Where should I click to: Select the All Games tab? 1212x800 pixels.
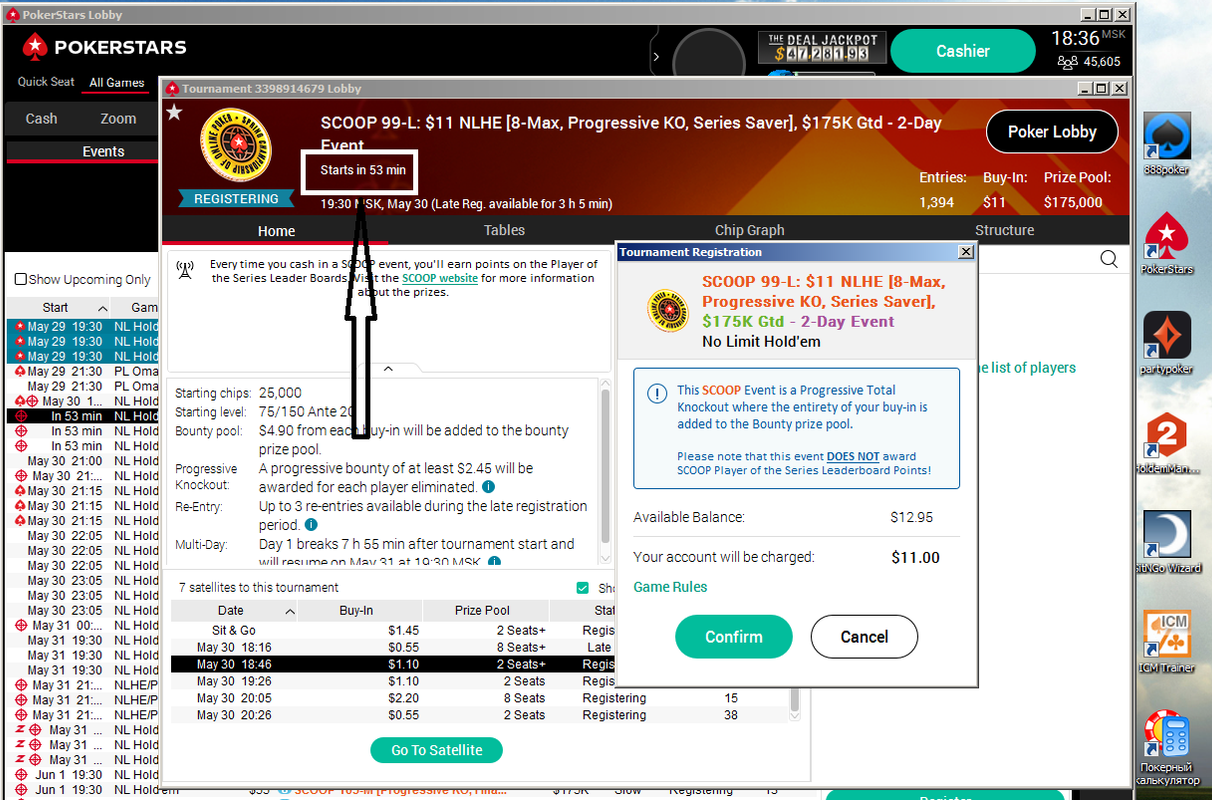click(117, 82)
